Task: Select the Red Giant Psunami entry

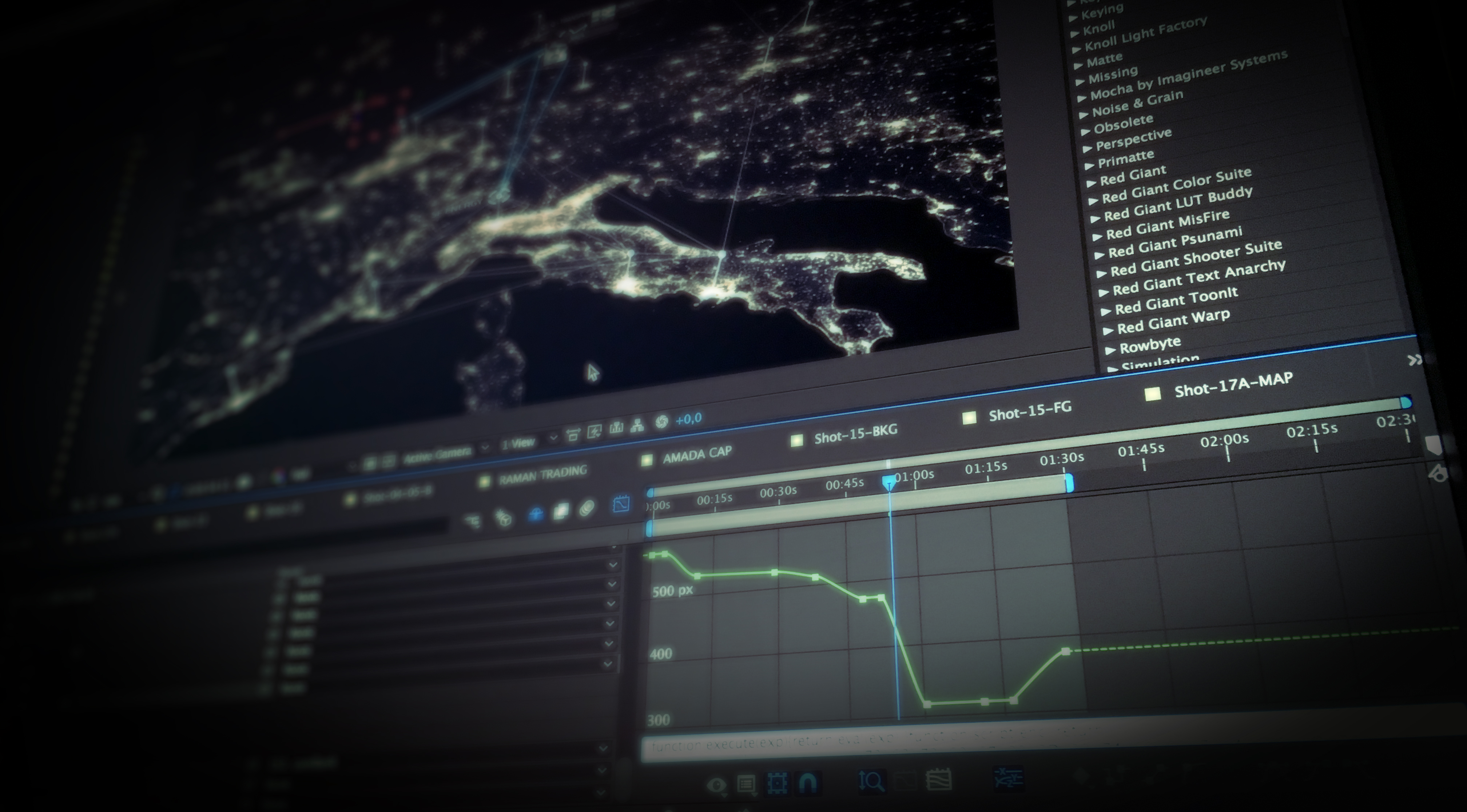Action: (x=1176, y=242)
